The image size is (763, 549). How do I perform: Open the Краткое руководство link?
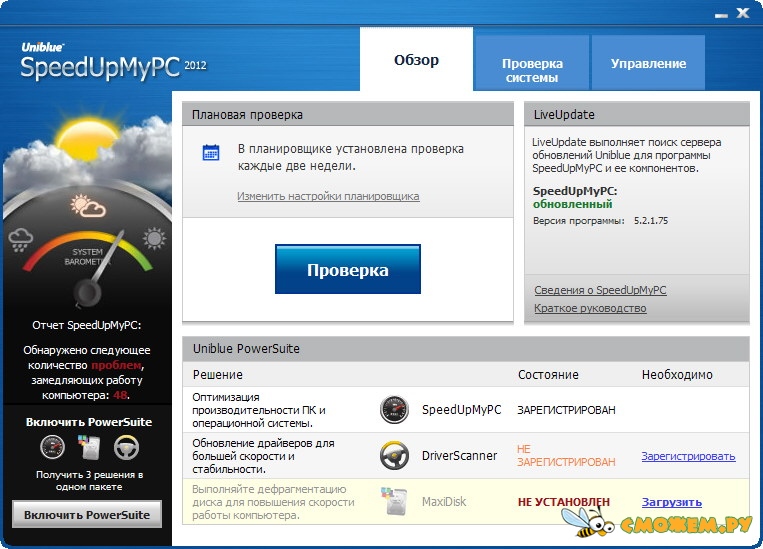pyautogui.click(x=590, y=308)
